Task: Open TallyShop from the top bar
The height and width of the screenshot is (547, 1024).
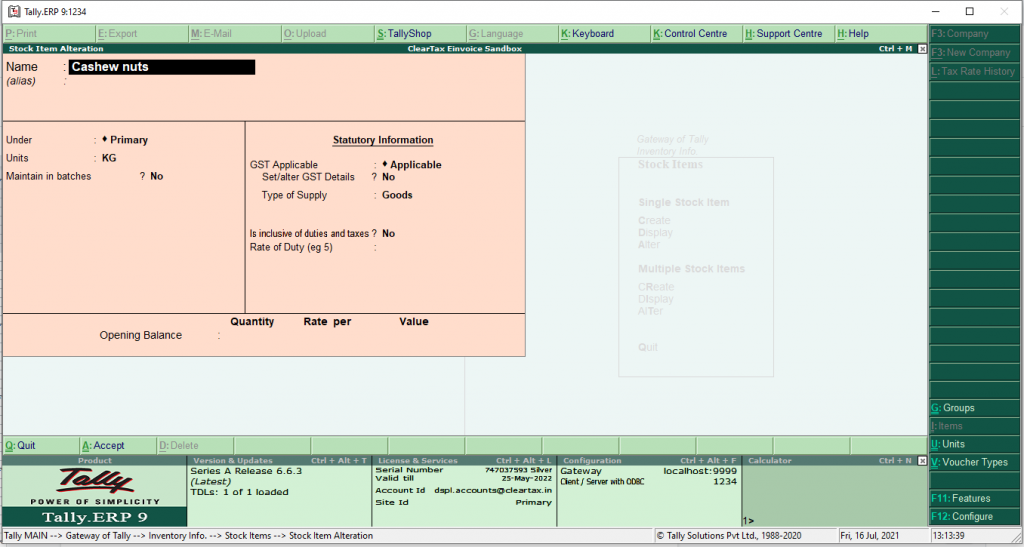Action: pos(404,33)
